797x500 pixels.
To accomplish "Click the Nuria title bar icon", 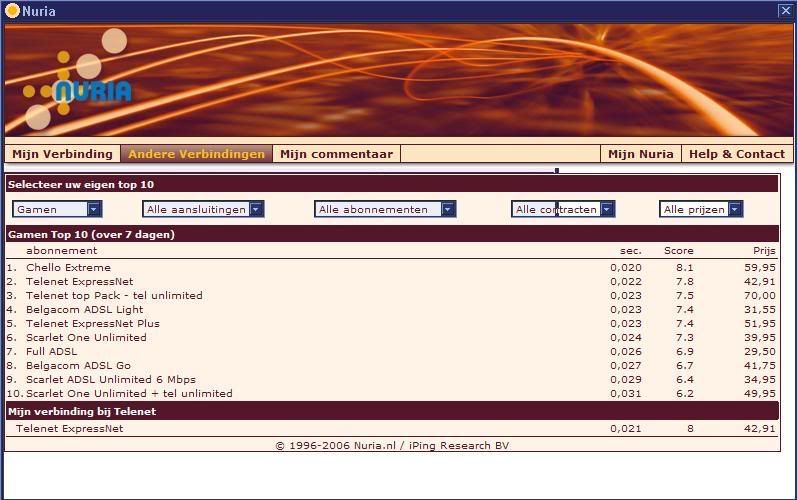I will [x=12, y=11].
